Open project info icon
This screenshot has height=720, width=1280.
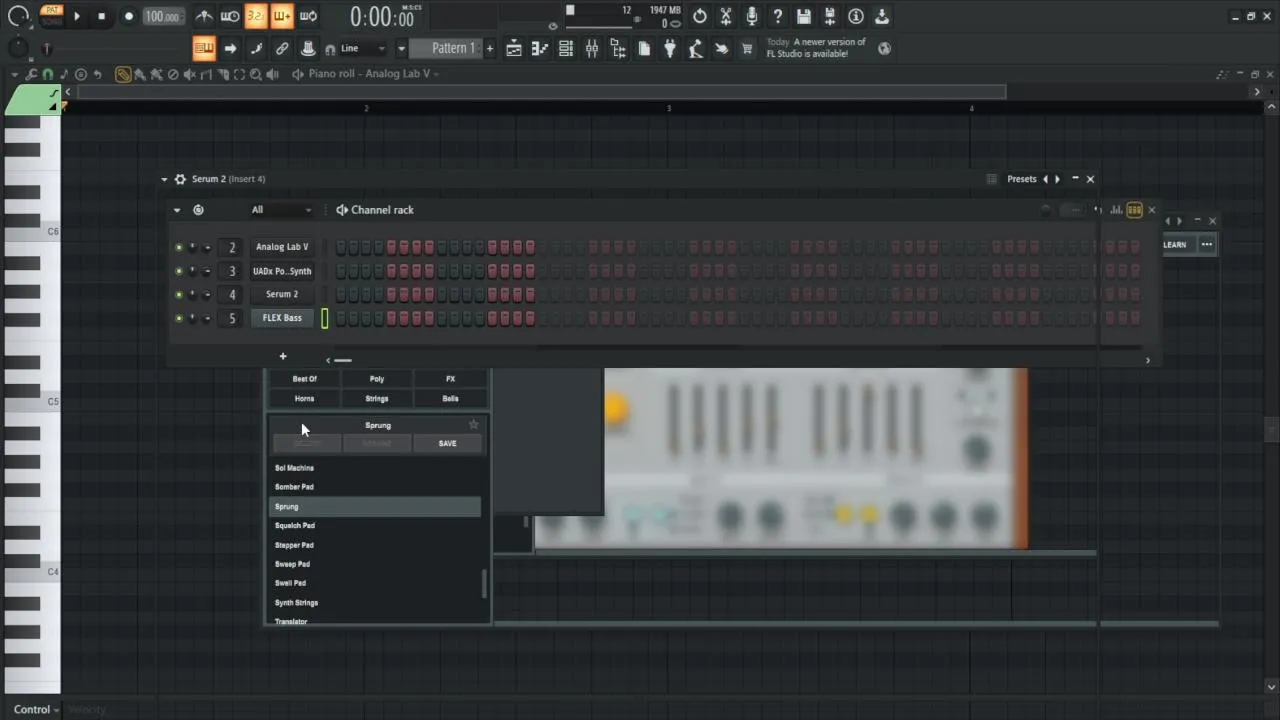click(x=856, y=16)
